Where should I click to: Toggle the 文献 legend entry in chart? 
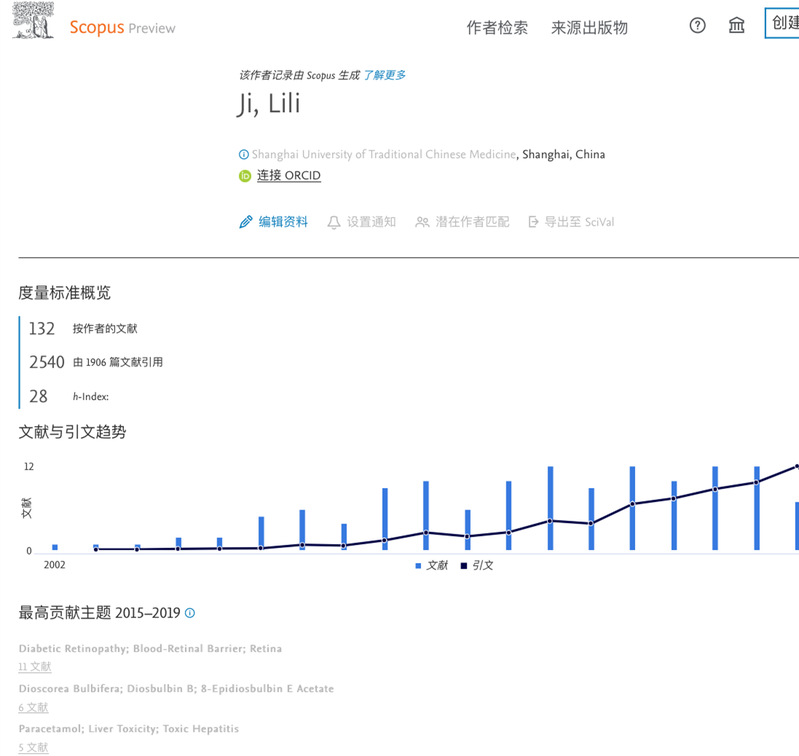(432, 566)
